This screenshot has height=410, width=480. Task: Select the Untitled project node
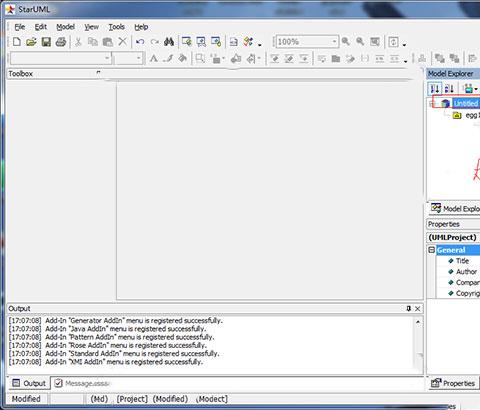tap(466, 104)
